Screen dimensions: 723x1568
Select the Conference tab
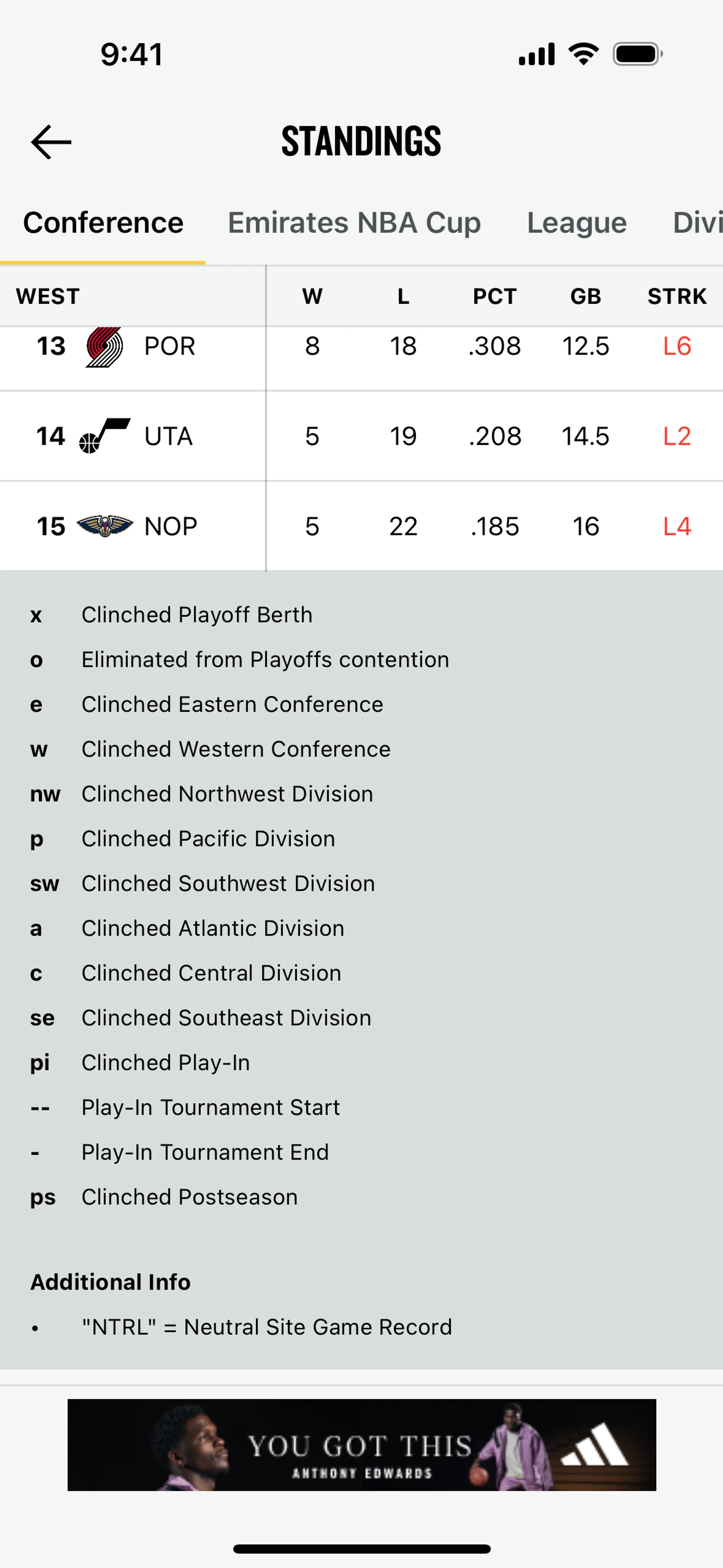(x=103, y=223)
